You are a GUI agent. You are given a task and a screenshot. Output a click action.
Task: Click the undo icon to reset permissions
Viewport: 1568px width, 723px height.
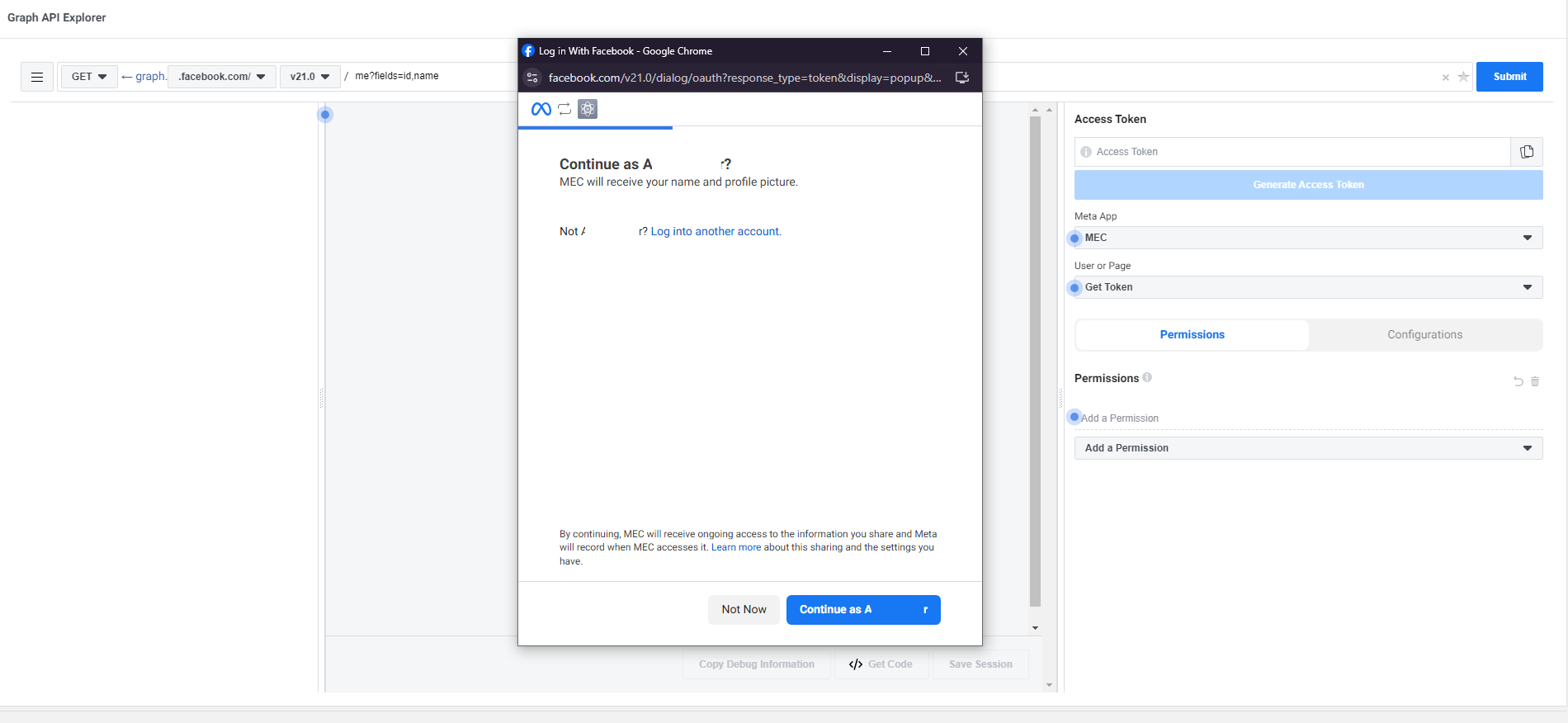coord(1518,381)
